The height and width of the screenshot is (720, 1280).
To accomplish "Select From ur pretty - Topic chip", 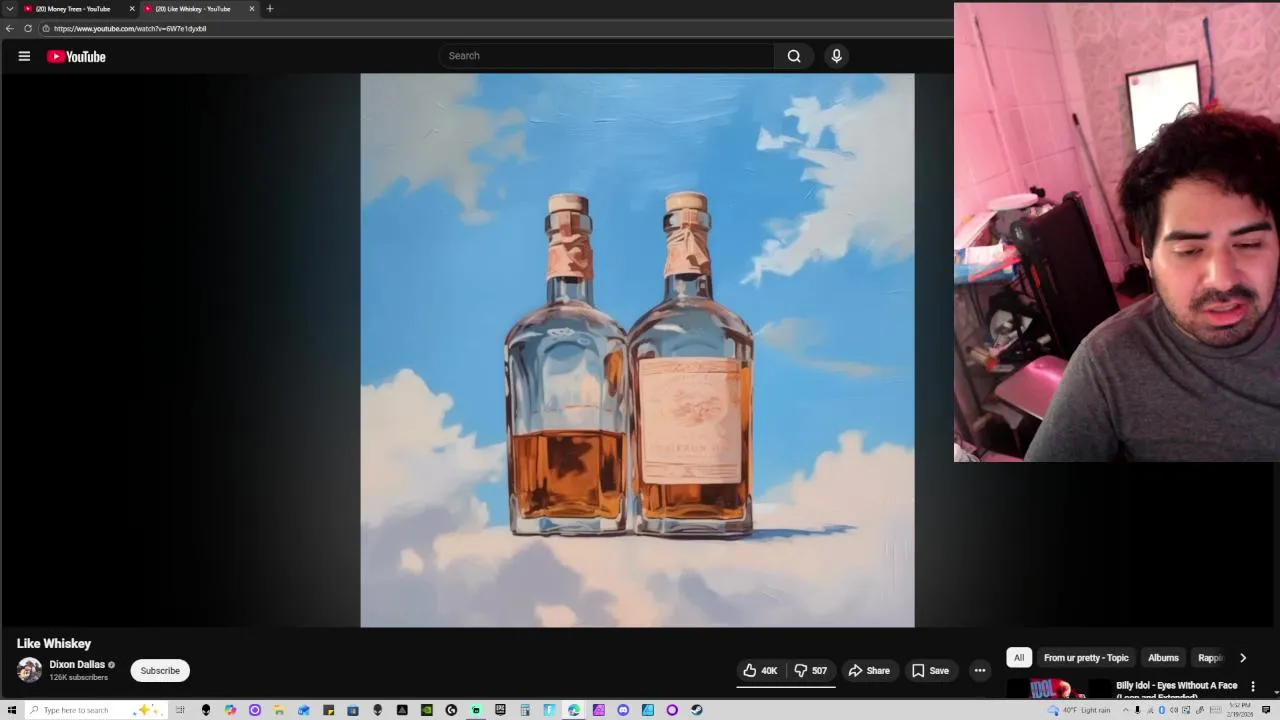I will click(1086, 658).
